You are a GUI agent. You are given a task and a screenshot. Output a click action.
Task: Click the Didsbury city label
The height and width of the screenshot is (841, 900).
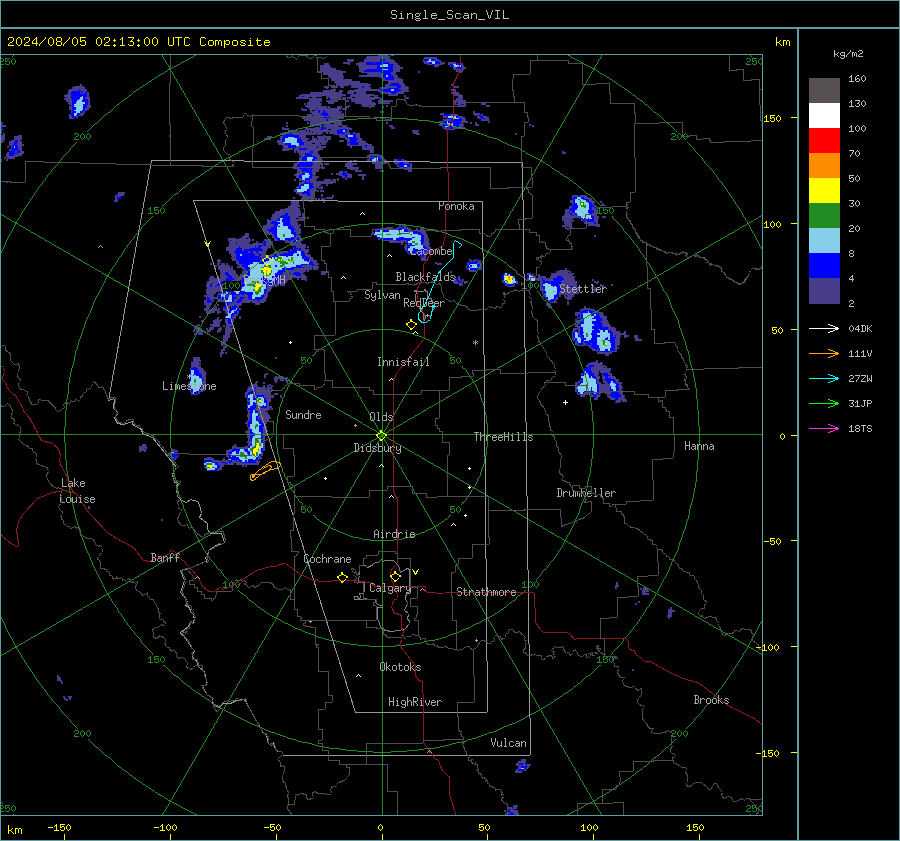(x=377, y=448)
